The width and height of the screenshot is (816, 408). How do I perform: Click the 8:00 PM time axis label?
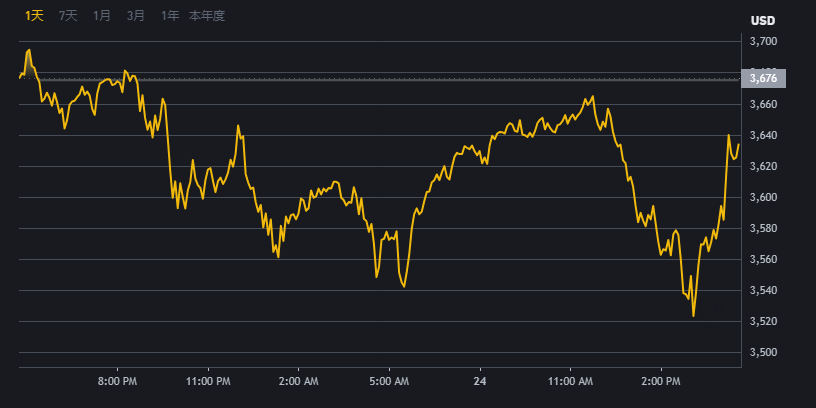(117, 382)
